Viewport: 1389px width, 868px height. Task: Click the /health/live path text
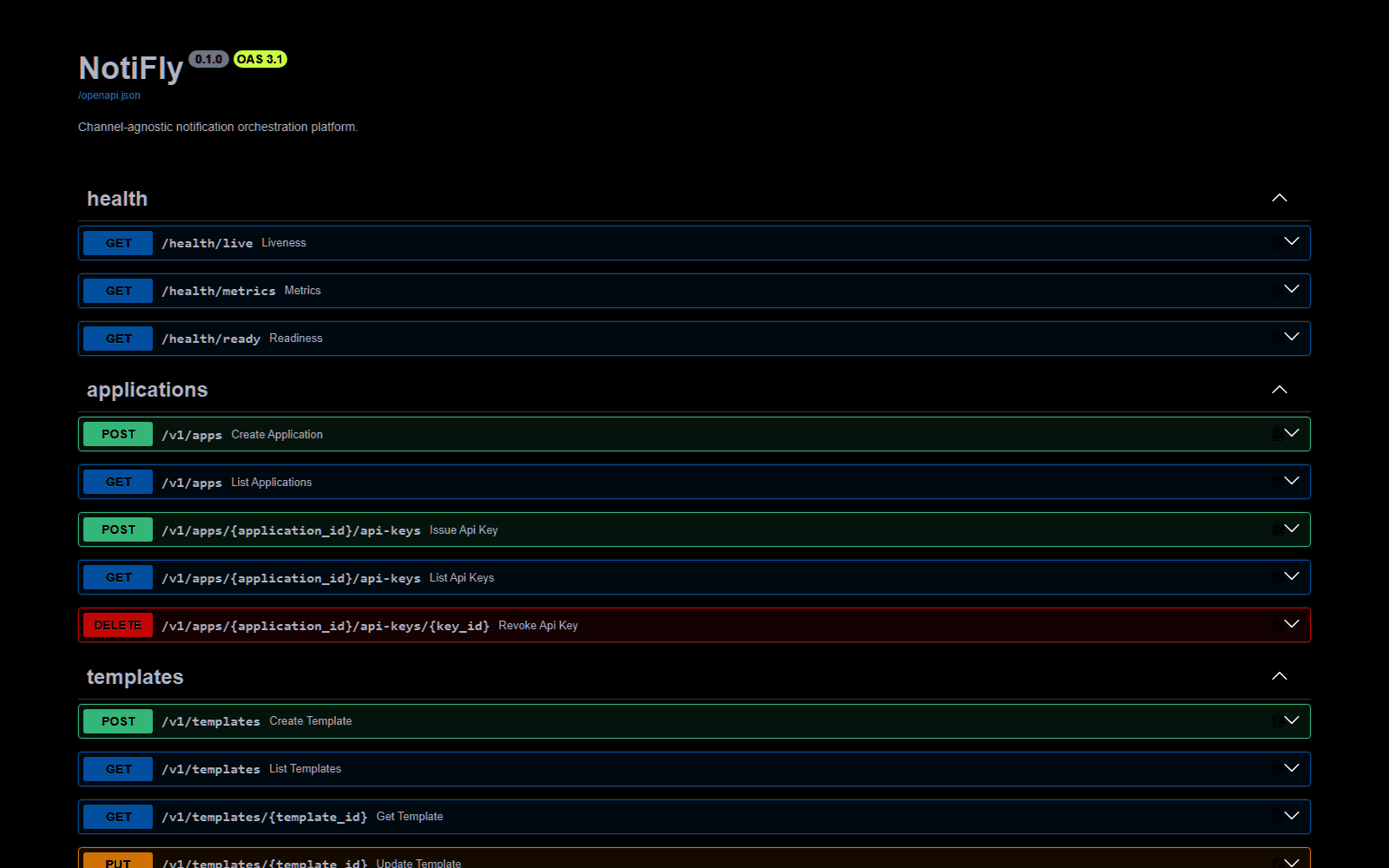[x=207, y=243]
